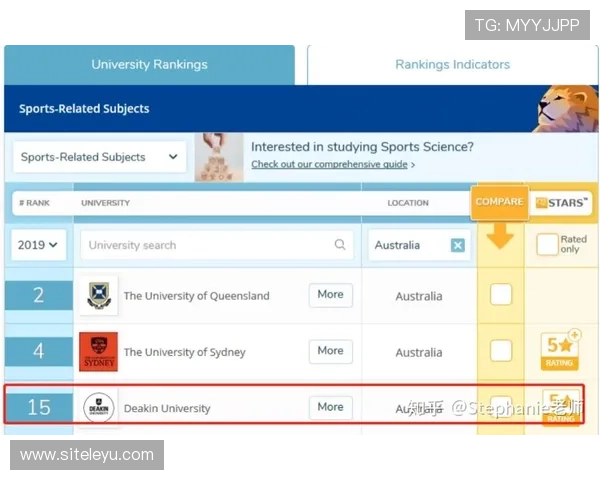The height and width of the screenshot is (480, 600).
Task: Click the # RANK column header
Action: [34, 203]
